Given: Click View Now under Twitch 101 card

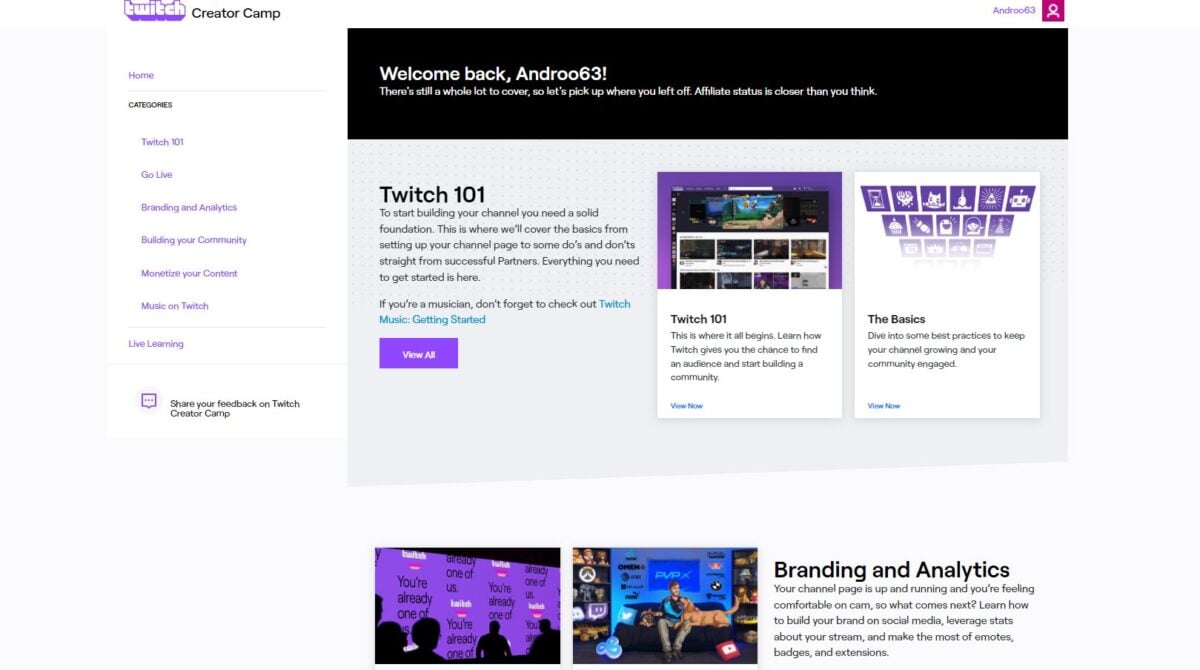Looking at the screenshot, I should click(x=685, y=405).
